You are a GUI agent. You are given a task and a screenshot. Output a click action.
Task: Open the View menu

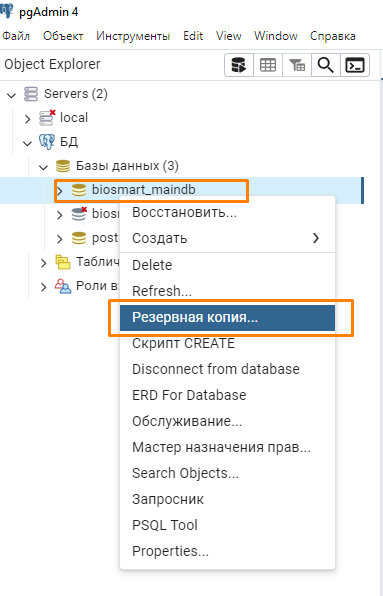point(229,36)
